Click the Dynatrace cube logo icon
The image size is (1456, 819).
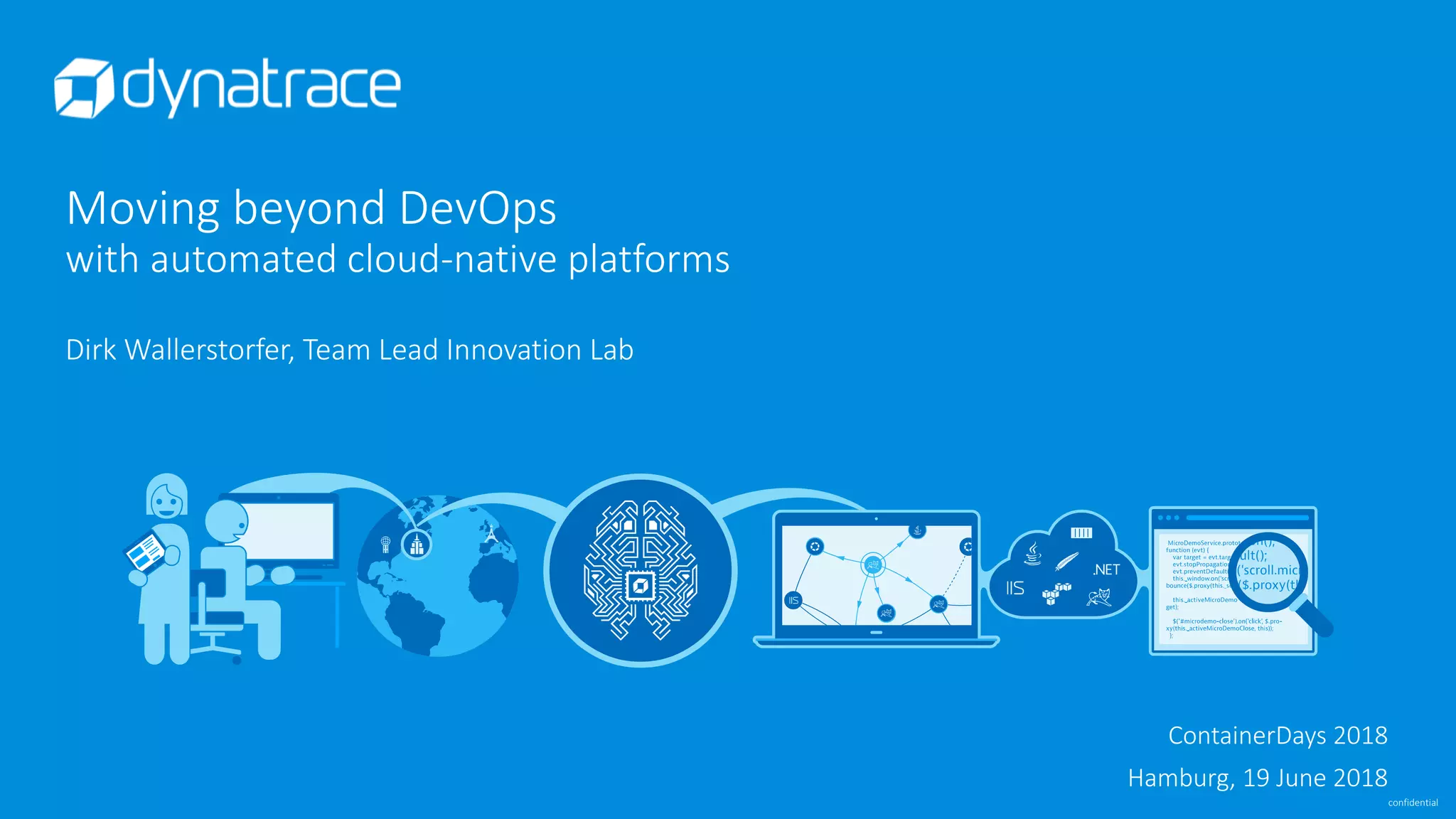tap(84, 88)
